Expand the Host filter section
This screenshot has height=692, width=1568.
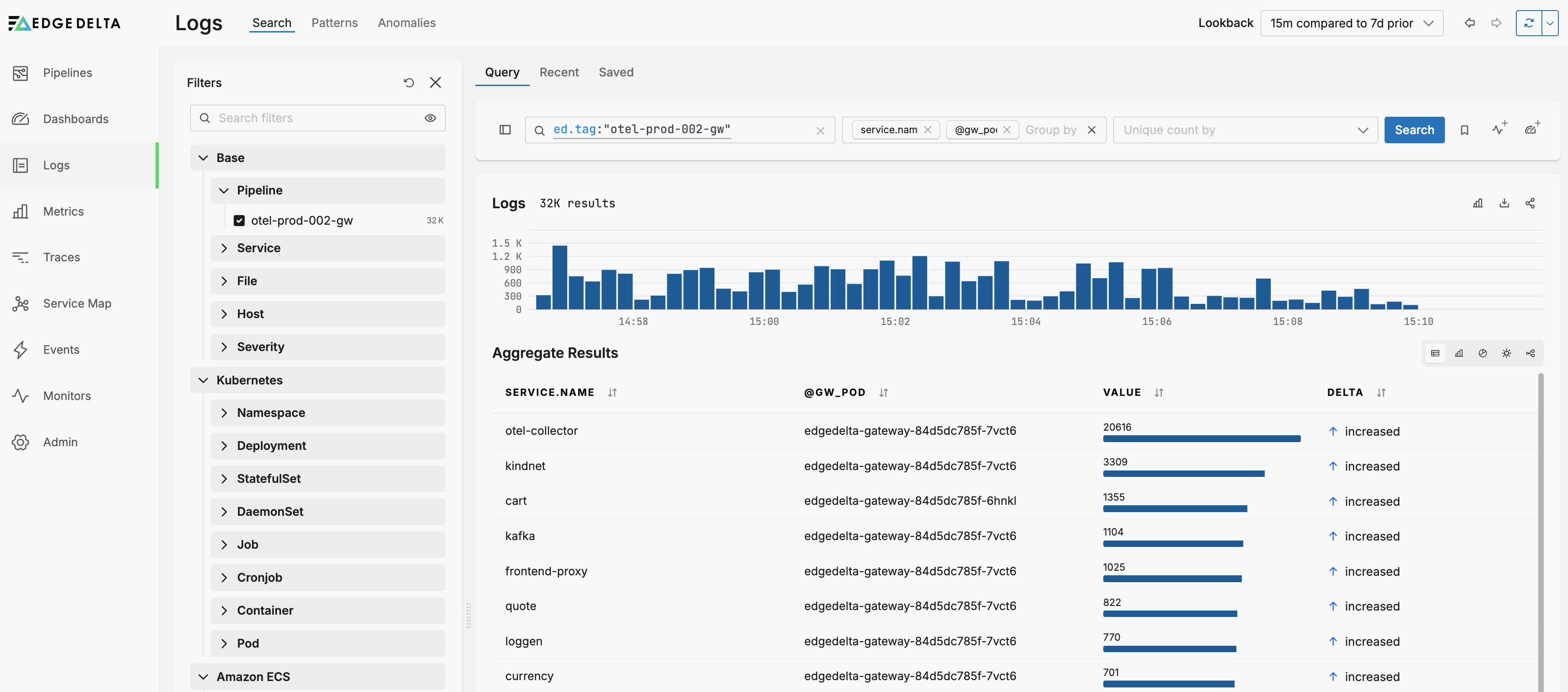[x=328, y=314]
